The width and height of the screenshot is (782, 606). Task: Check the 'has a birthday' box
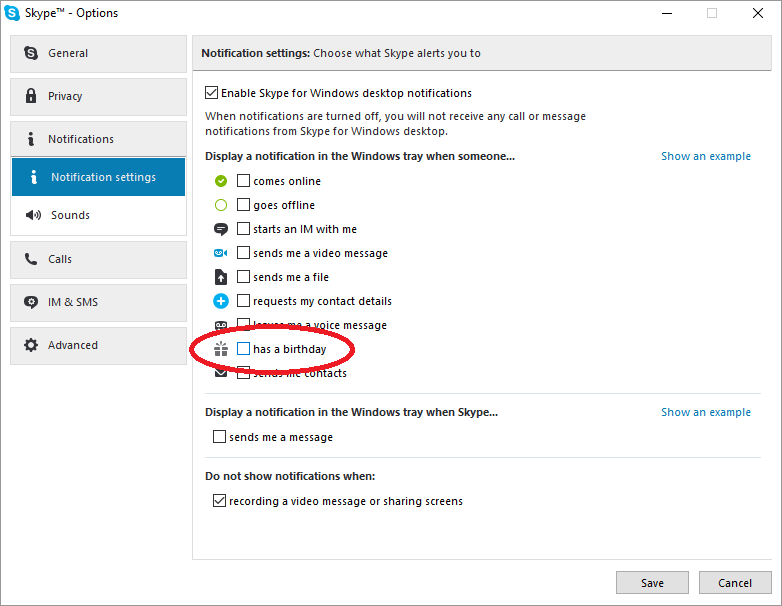click(243, 349)
